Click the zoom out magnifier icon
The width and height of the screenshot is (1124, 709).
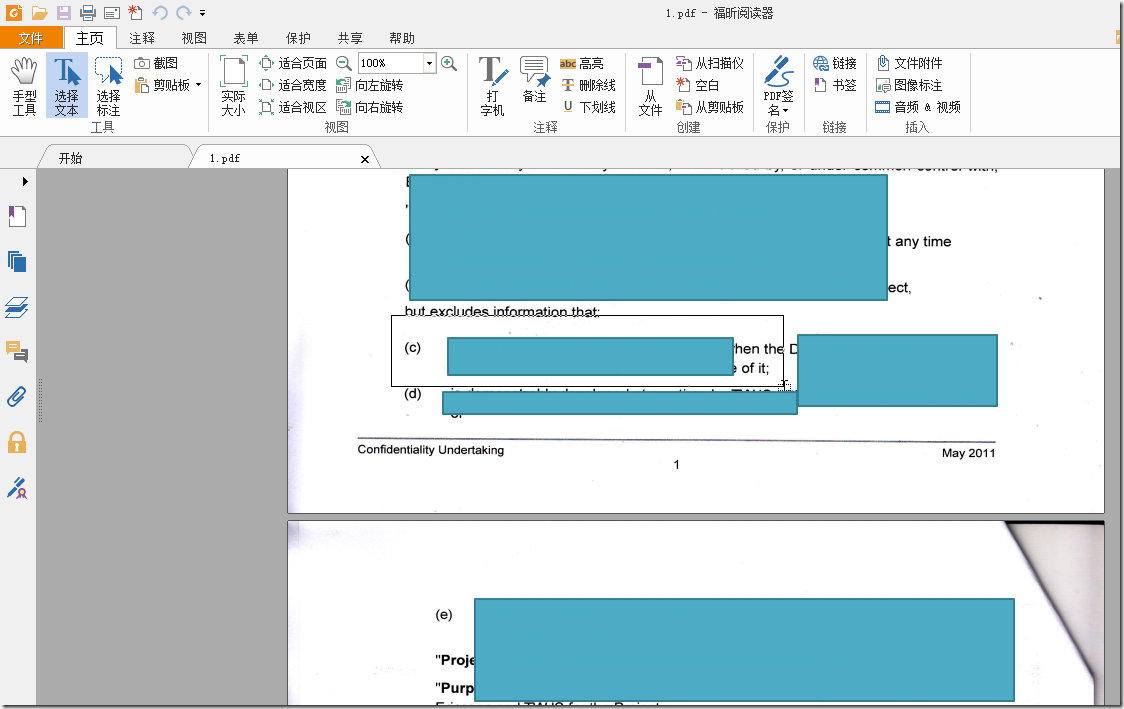tap(344, 63)
